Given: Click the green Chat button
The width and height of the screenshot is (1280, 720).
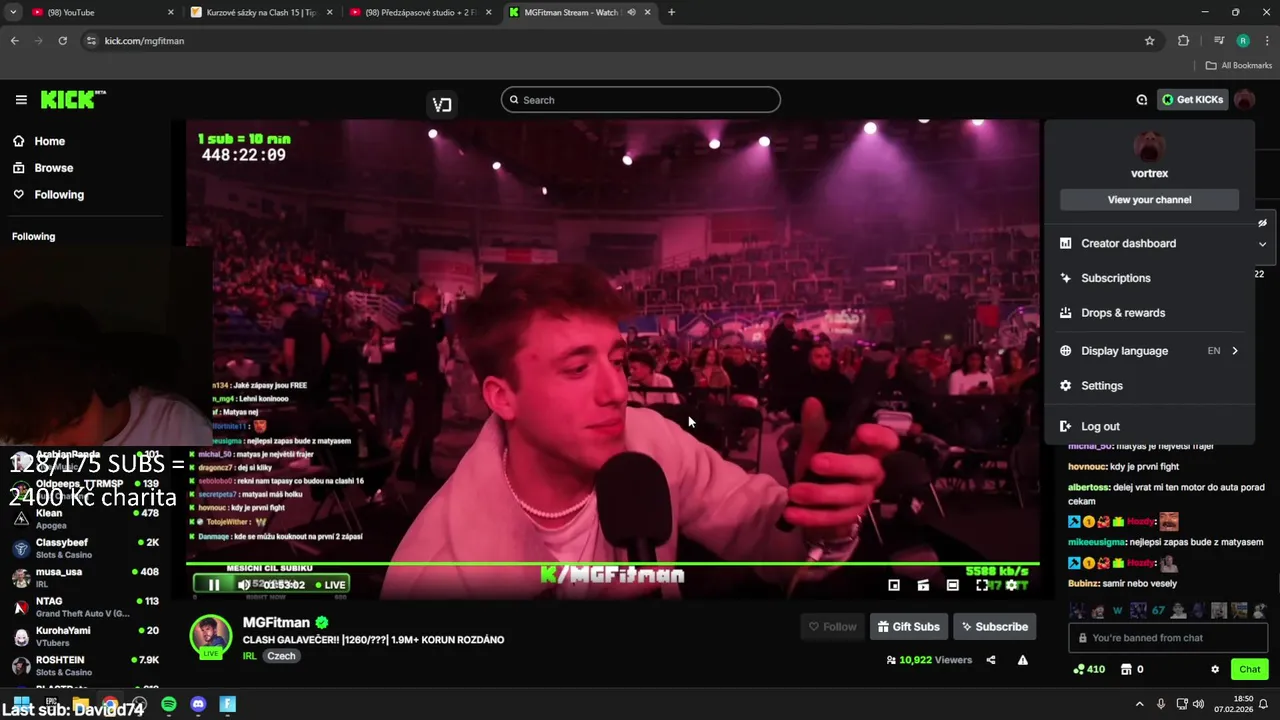Looking at the screenshot, I should pos(1250,669).
